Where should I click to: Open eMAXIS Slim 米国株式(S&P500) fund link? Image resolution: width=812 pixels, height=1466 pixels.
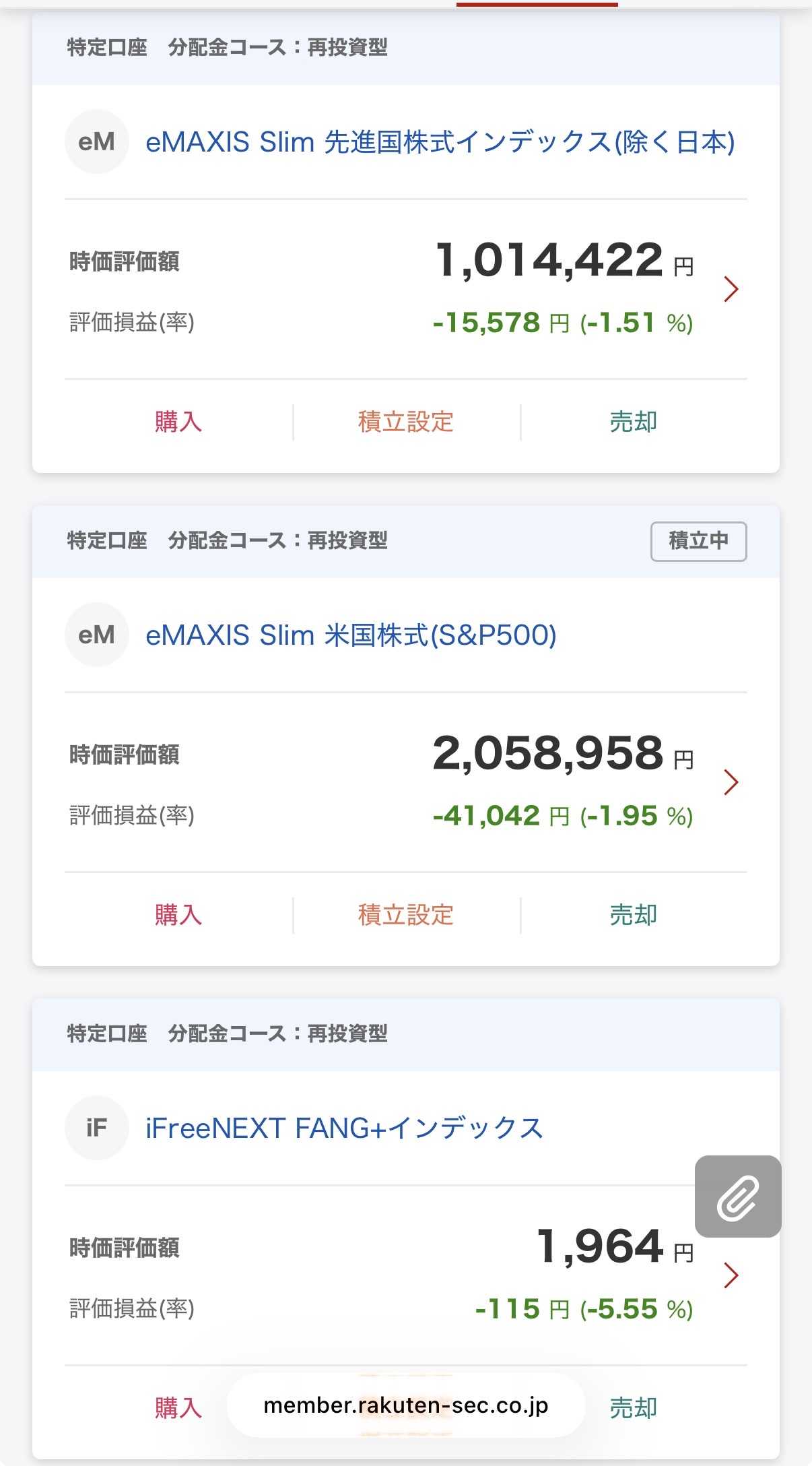click(351, 635)
